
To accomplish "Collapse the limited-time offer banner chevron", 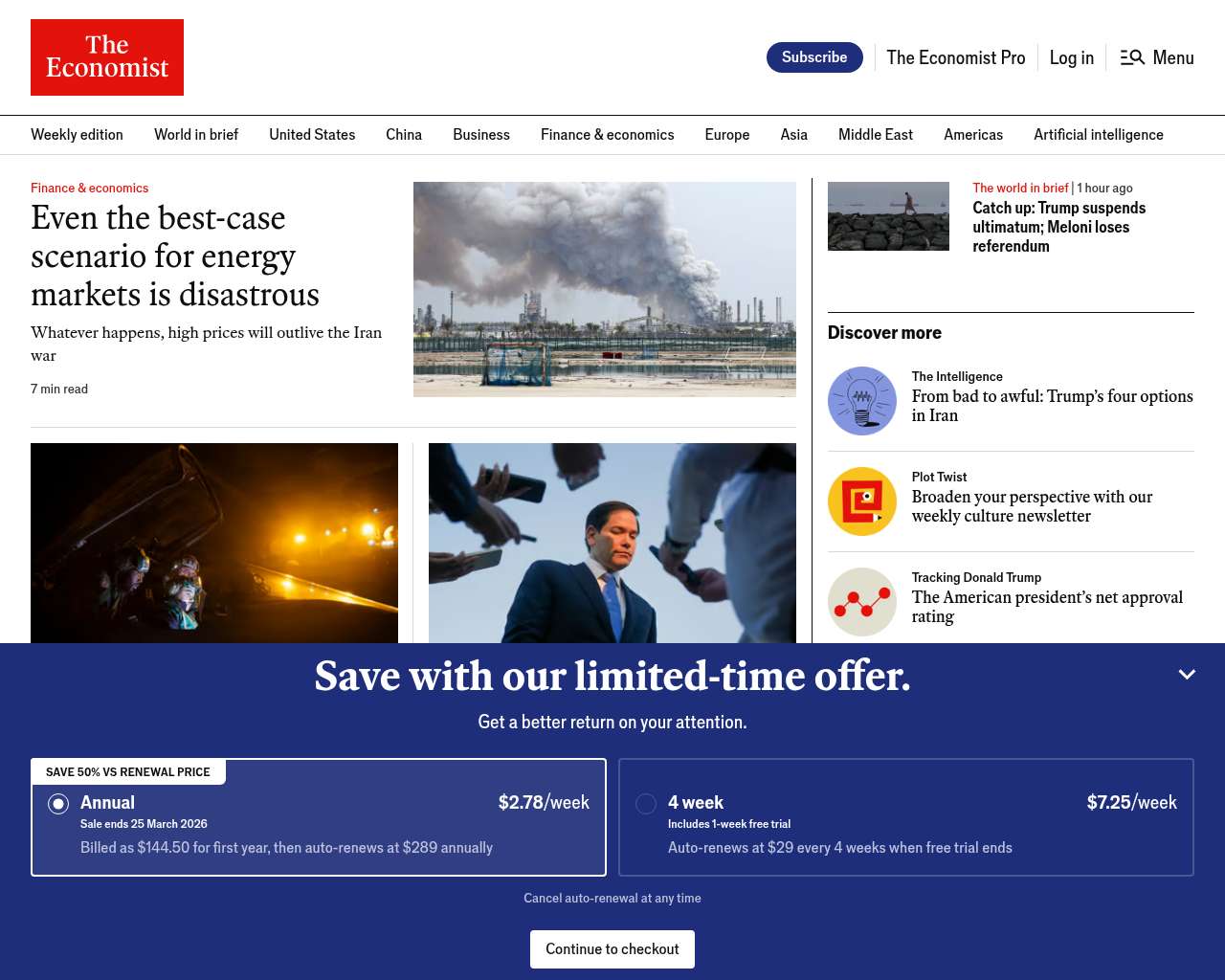I will [1187, 675].
